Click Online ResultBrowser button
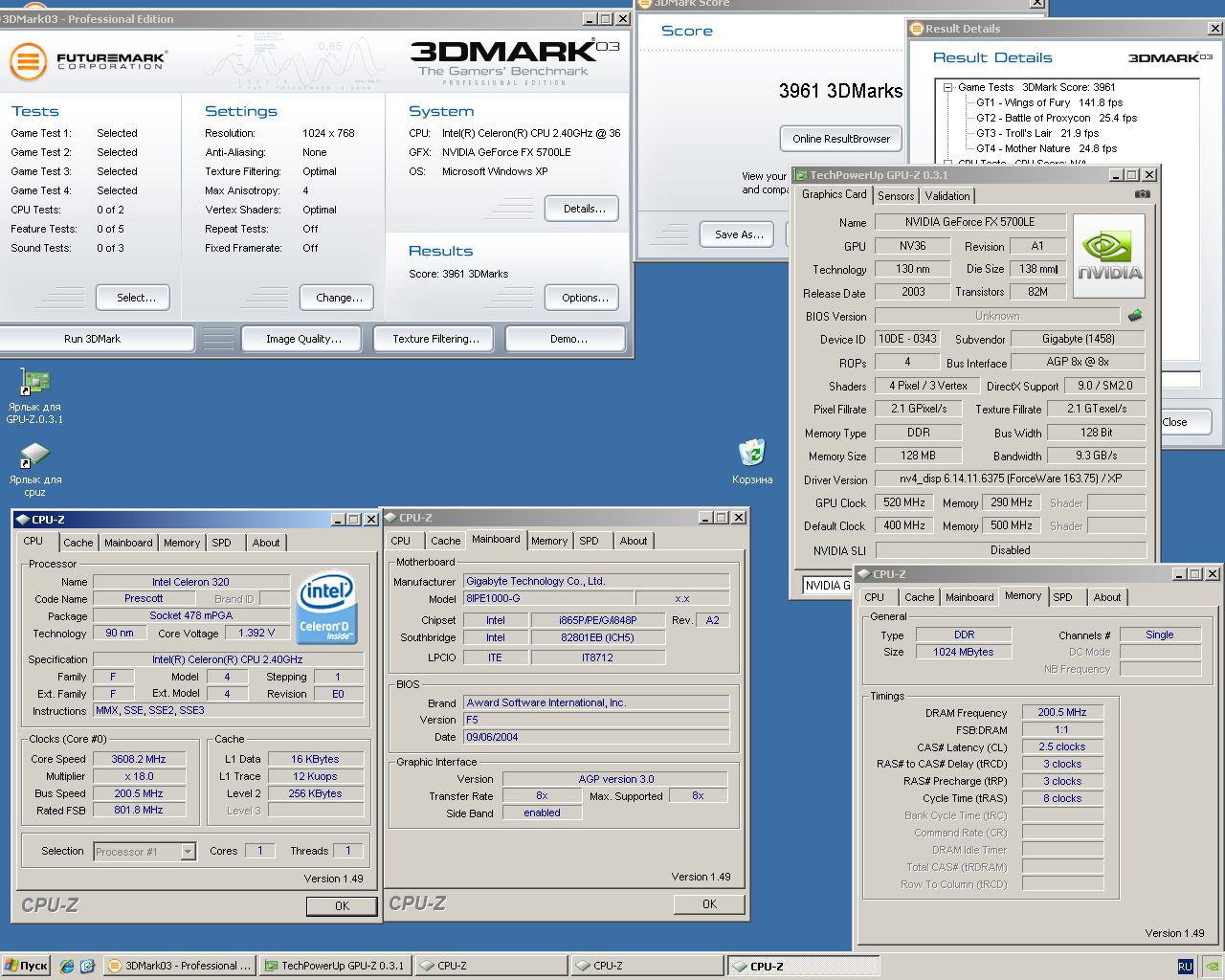The height and width of the screenshot is (980, 1225). click(841, 139)
